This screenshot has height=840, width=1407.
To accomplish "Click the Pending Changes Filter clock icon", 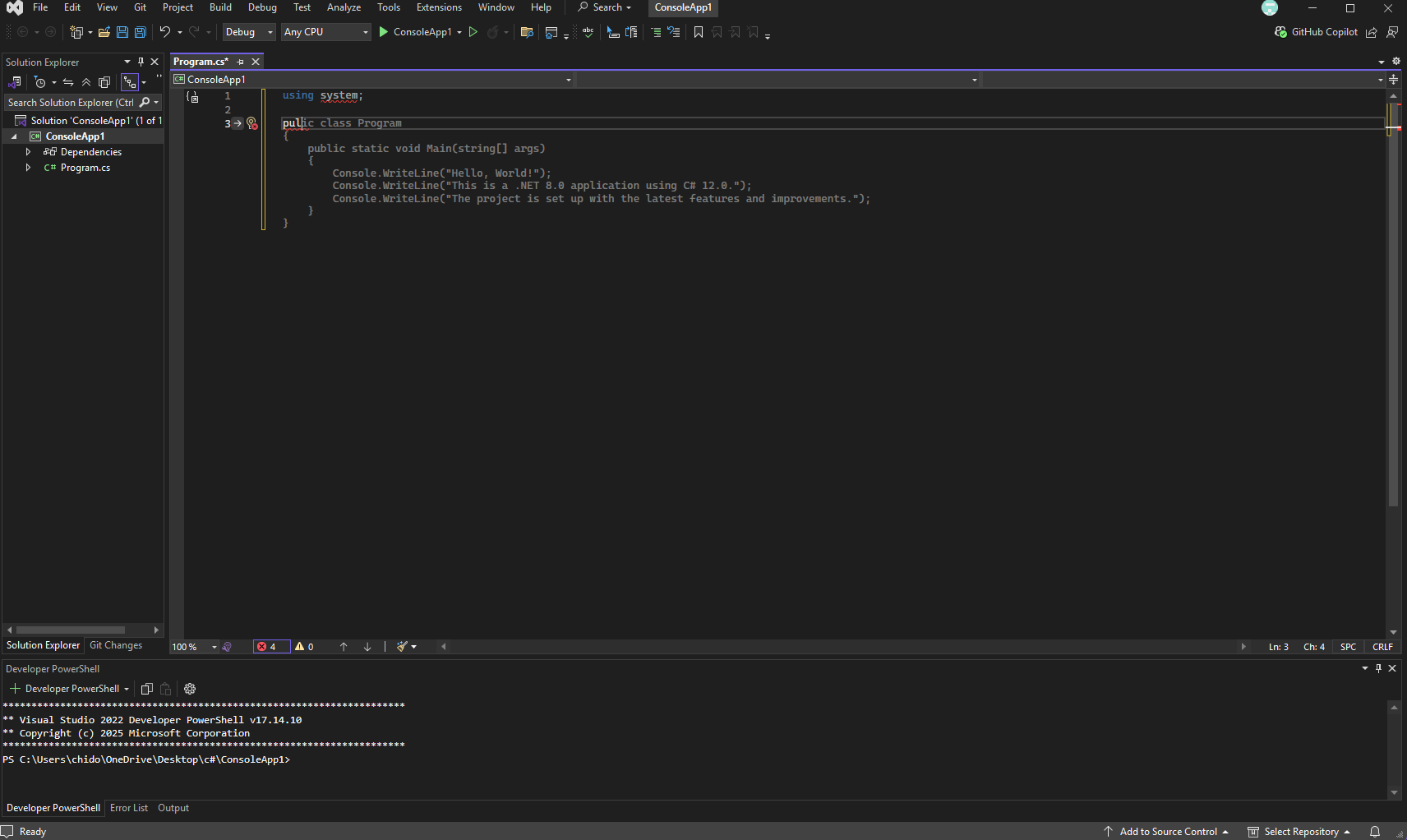I will pos(39,82).
